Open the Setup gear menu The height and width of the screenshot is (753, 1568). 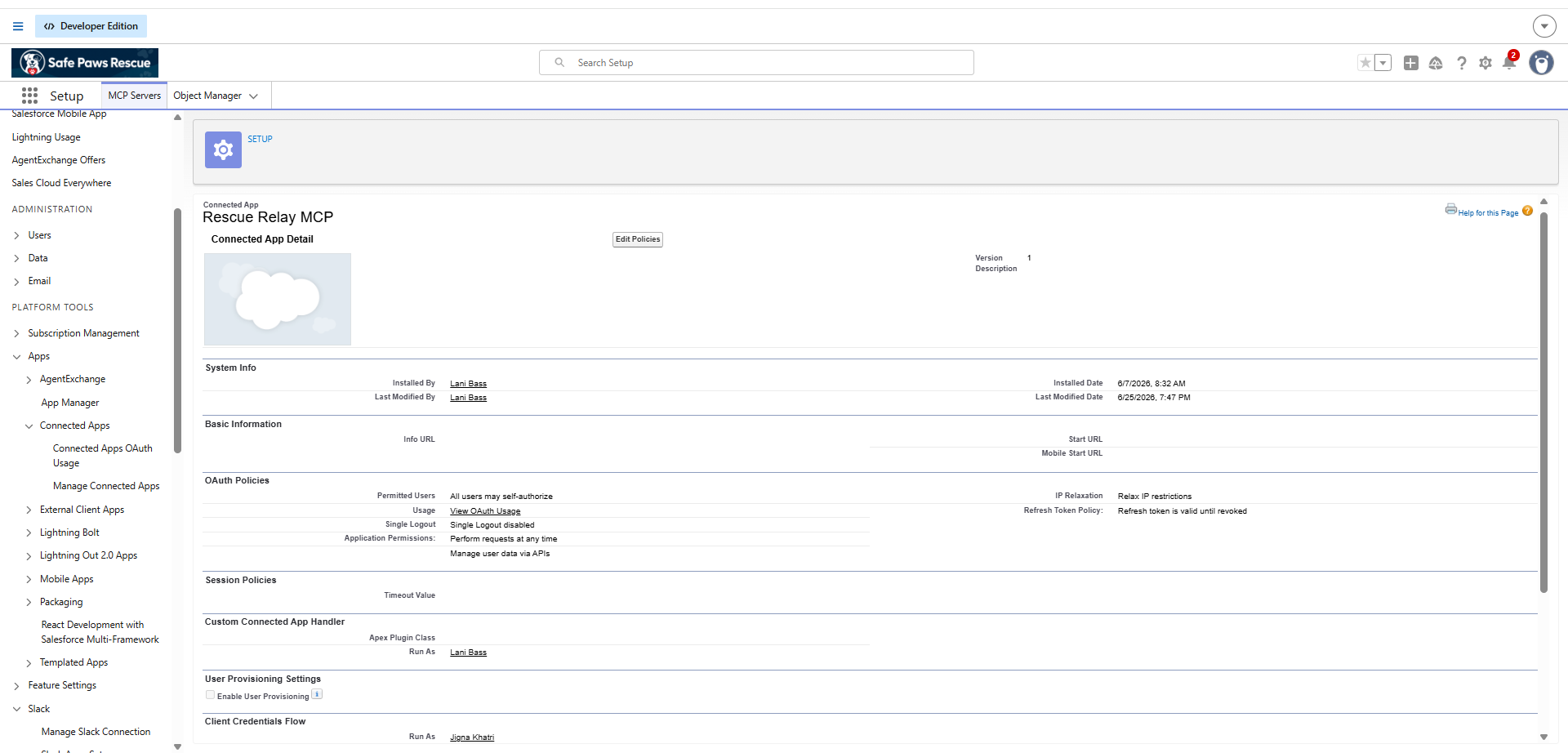coord(1486,63)
